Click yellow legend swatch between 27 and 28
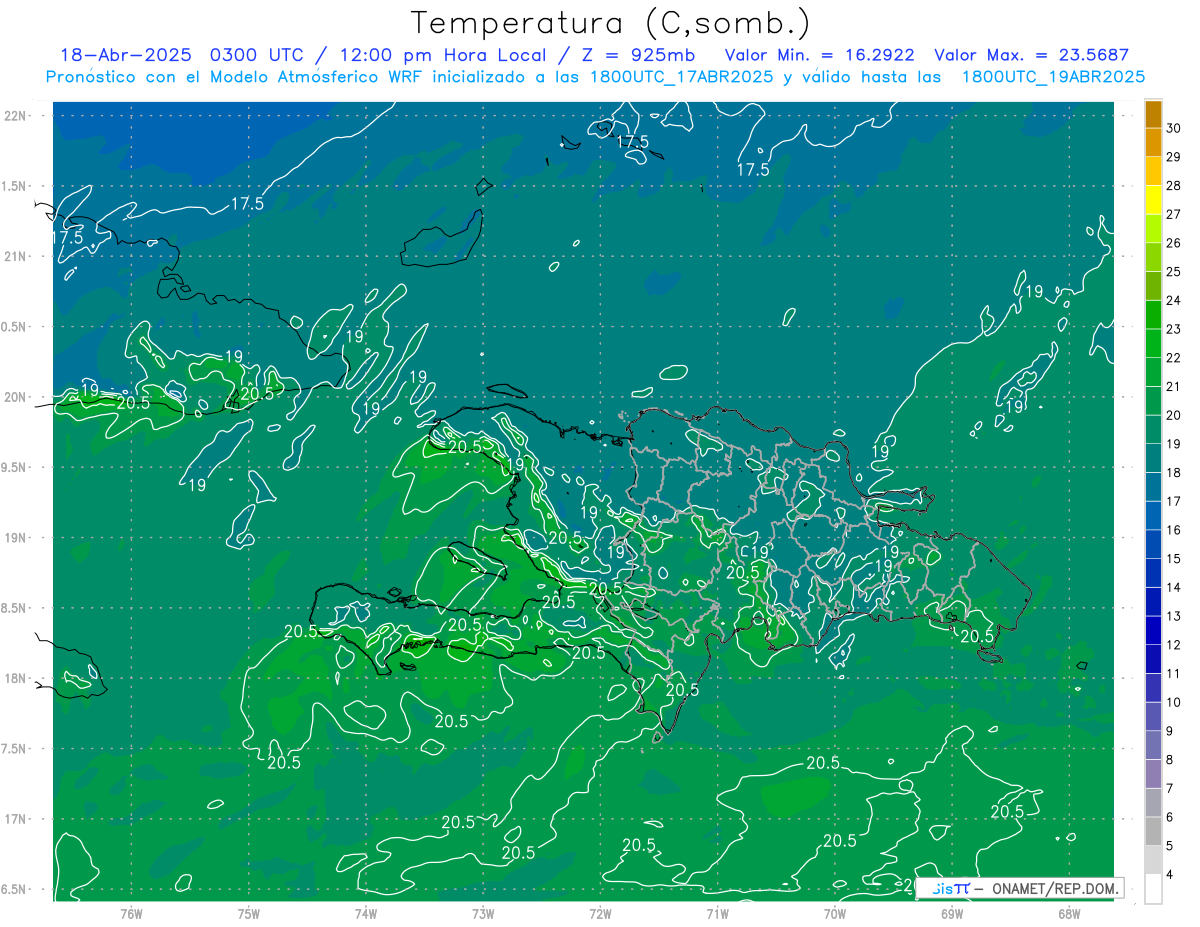This screenshot has height=927, width=1200. tap(1153, 200)
